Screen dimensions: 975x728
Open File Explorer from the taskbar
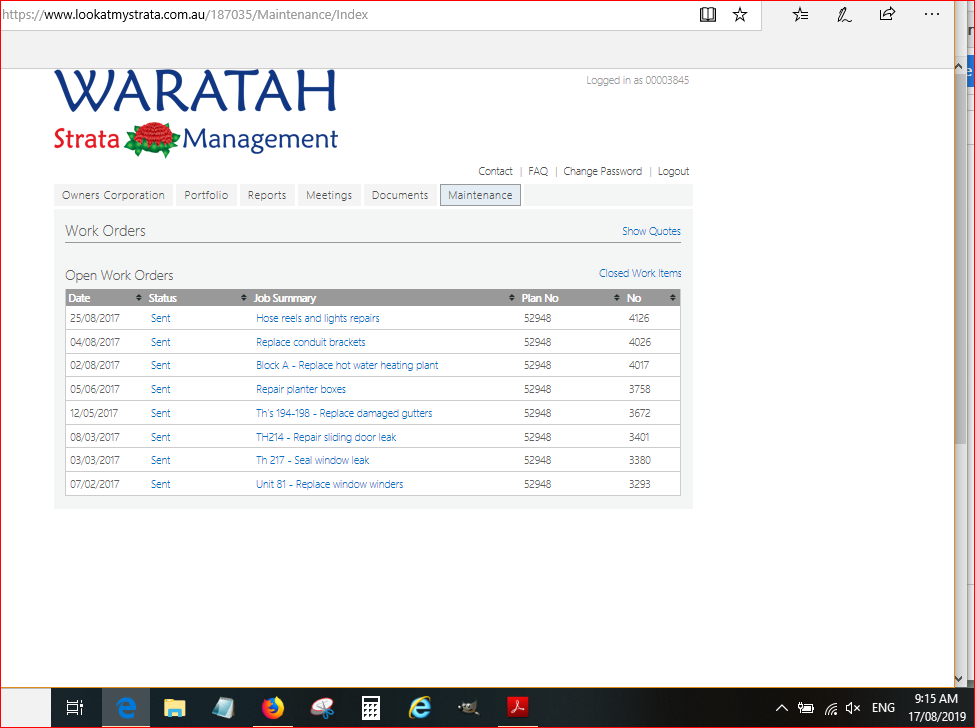pos(175,708)
